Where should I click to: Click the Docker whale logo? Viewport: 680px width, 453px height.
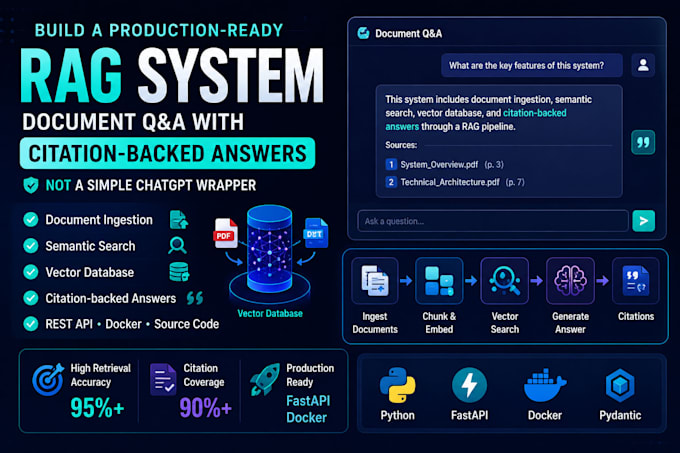(545, 386)
